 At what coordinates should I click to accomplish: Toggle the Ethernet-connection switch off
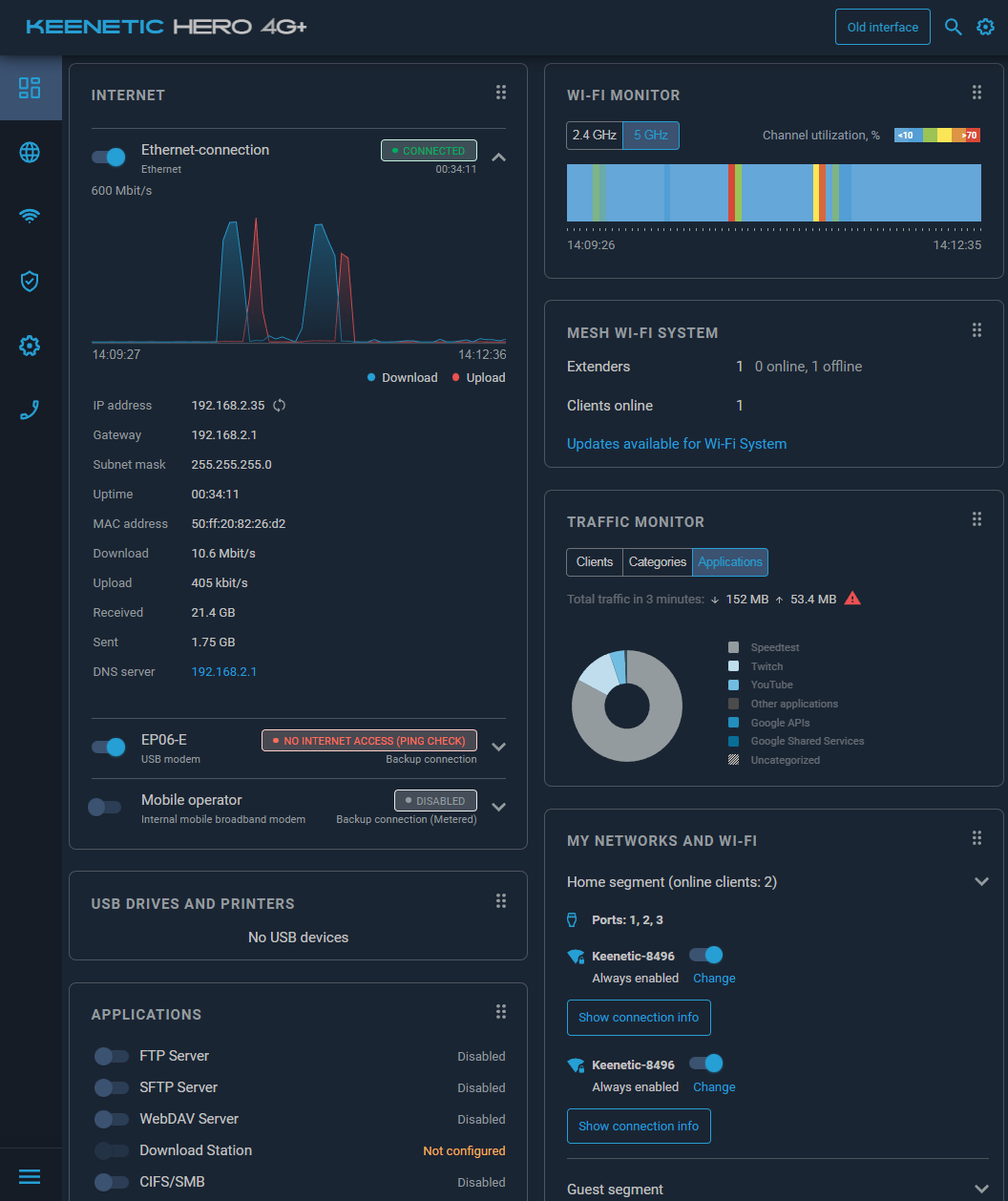(109, 157)
